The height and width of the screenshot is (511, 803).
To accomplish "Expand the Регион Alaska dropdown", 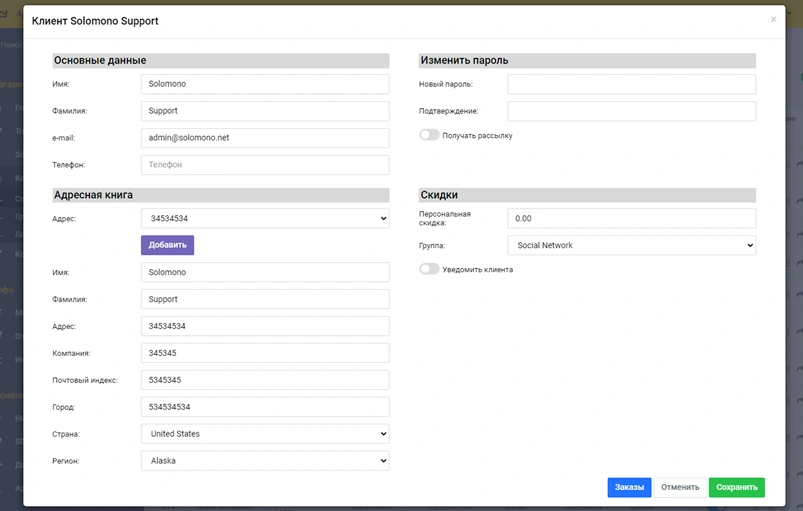I will tap(265, 461).
